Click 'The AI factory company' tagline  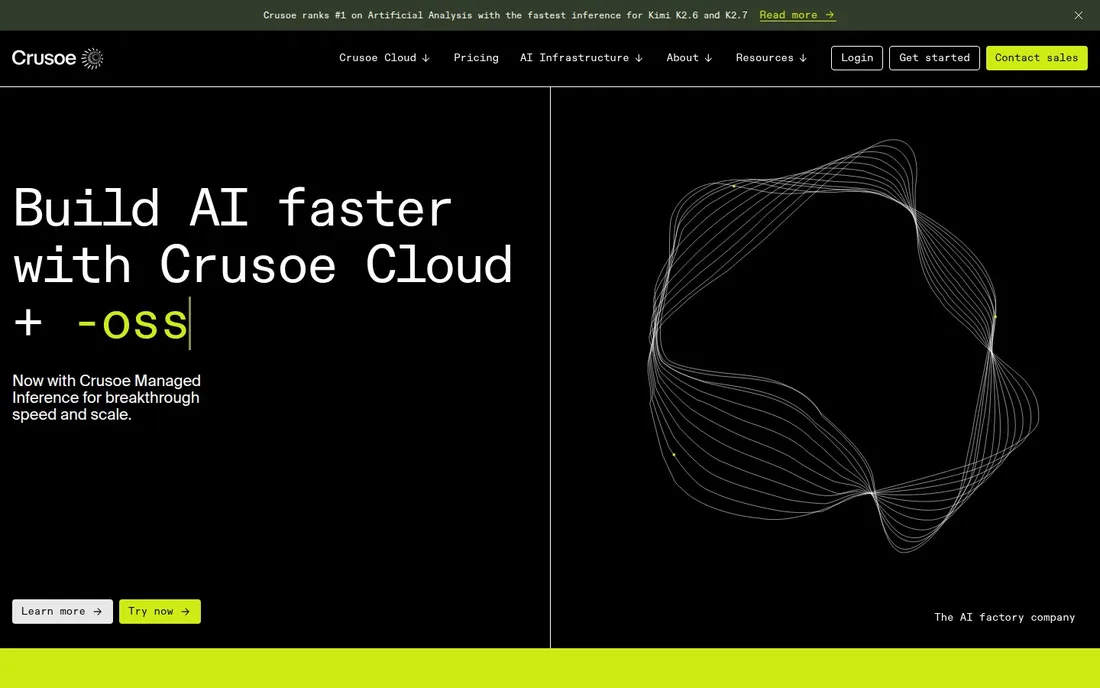click(1004, 617)
